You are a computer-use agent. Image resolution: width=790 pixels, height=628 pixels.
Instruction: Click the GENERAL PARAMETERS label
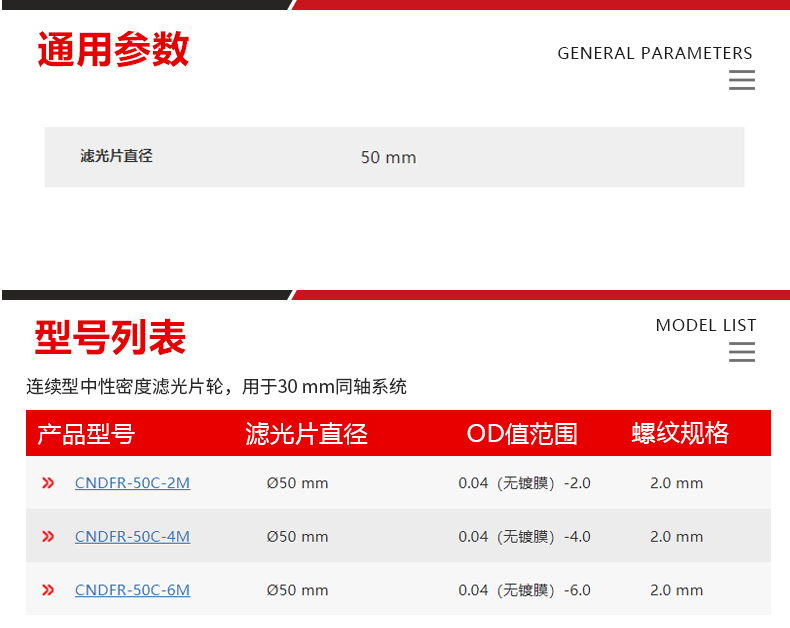coord(654,53)
